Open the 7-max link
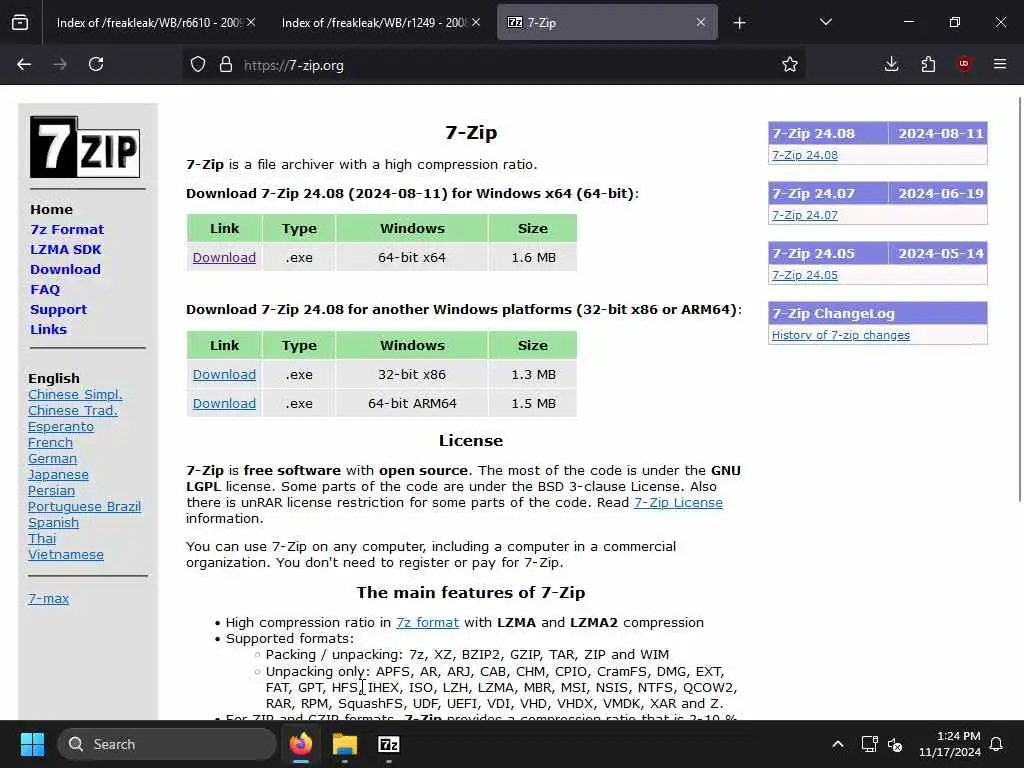 click(48, 598)
